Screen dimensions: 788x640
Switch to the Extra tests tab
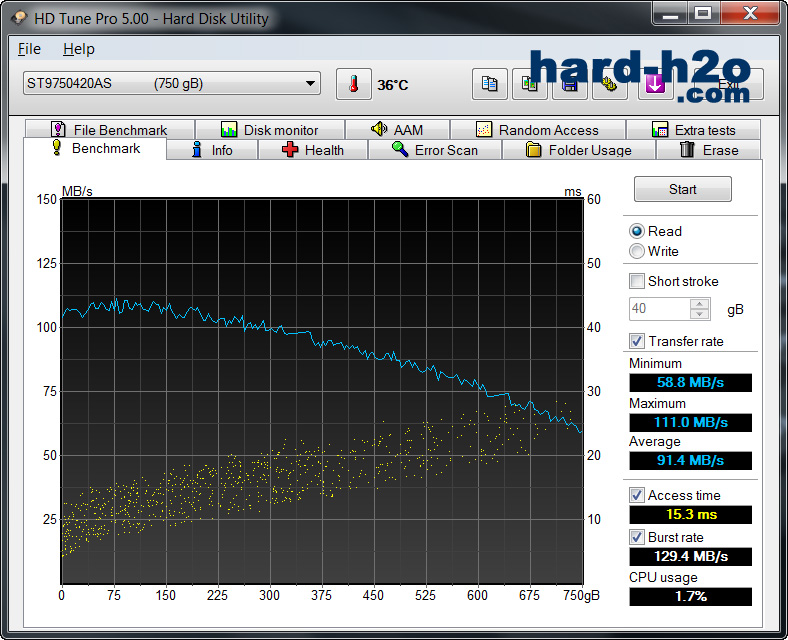694,130
